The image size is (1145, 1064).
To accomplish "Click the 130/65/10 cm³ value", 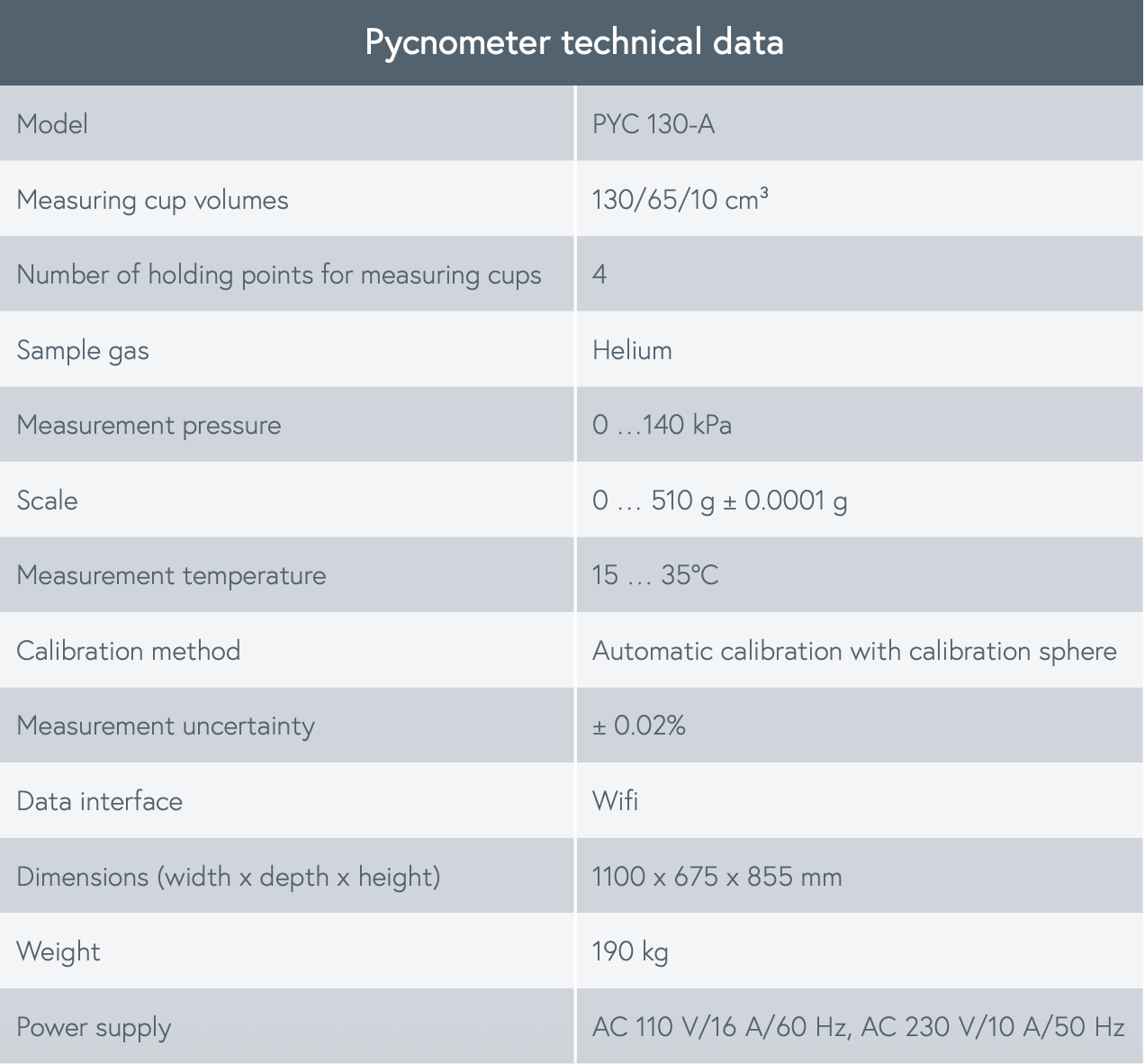I will point(681,199).
